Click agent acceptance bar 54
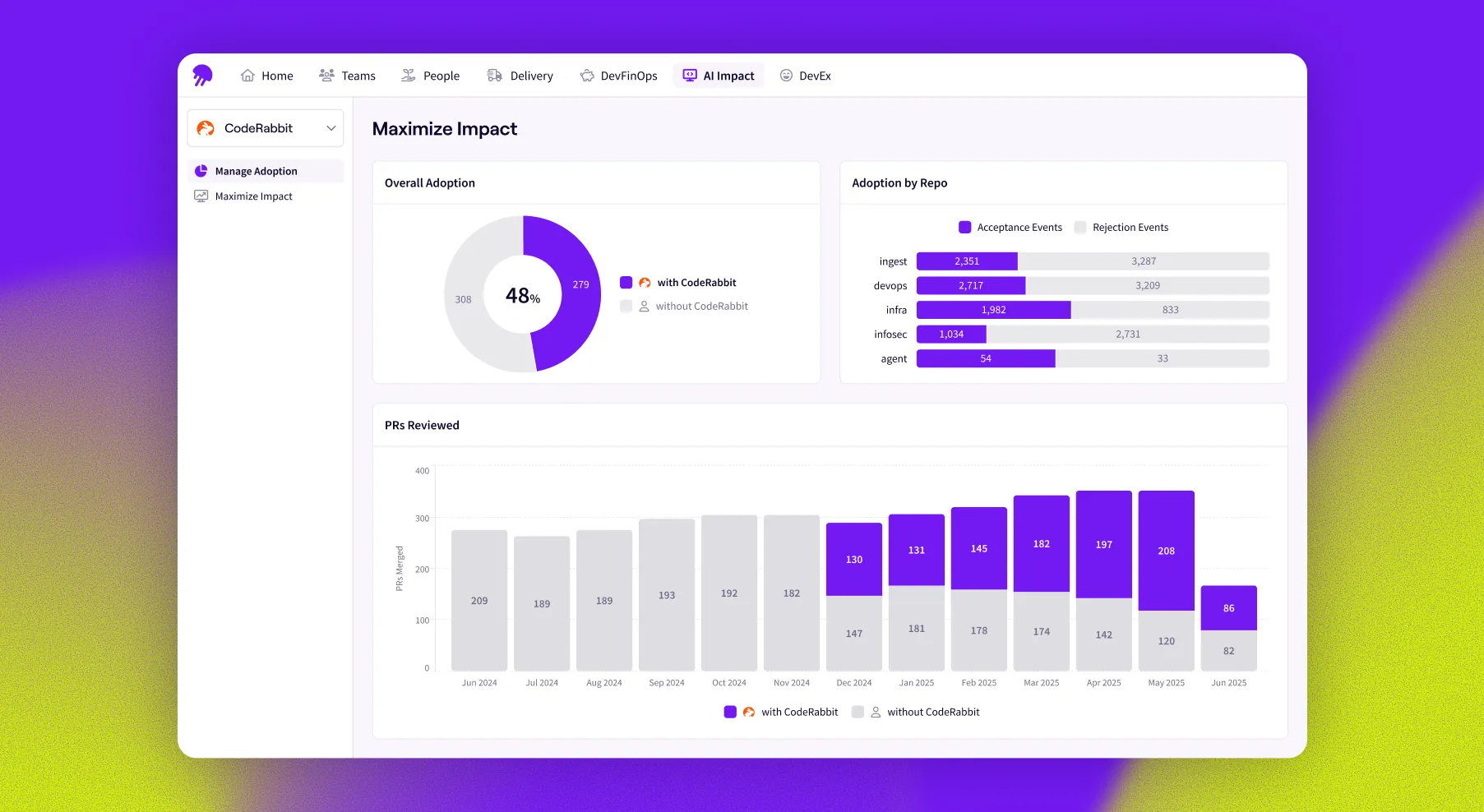Image resolution: width=1484 pixels, height=812 pixels. 986,358
